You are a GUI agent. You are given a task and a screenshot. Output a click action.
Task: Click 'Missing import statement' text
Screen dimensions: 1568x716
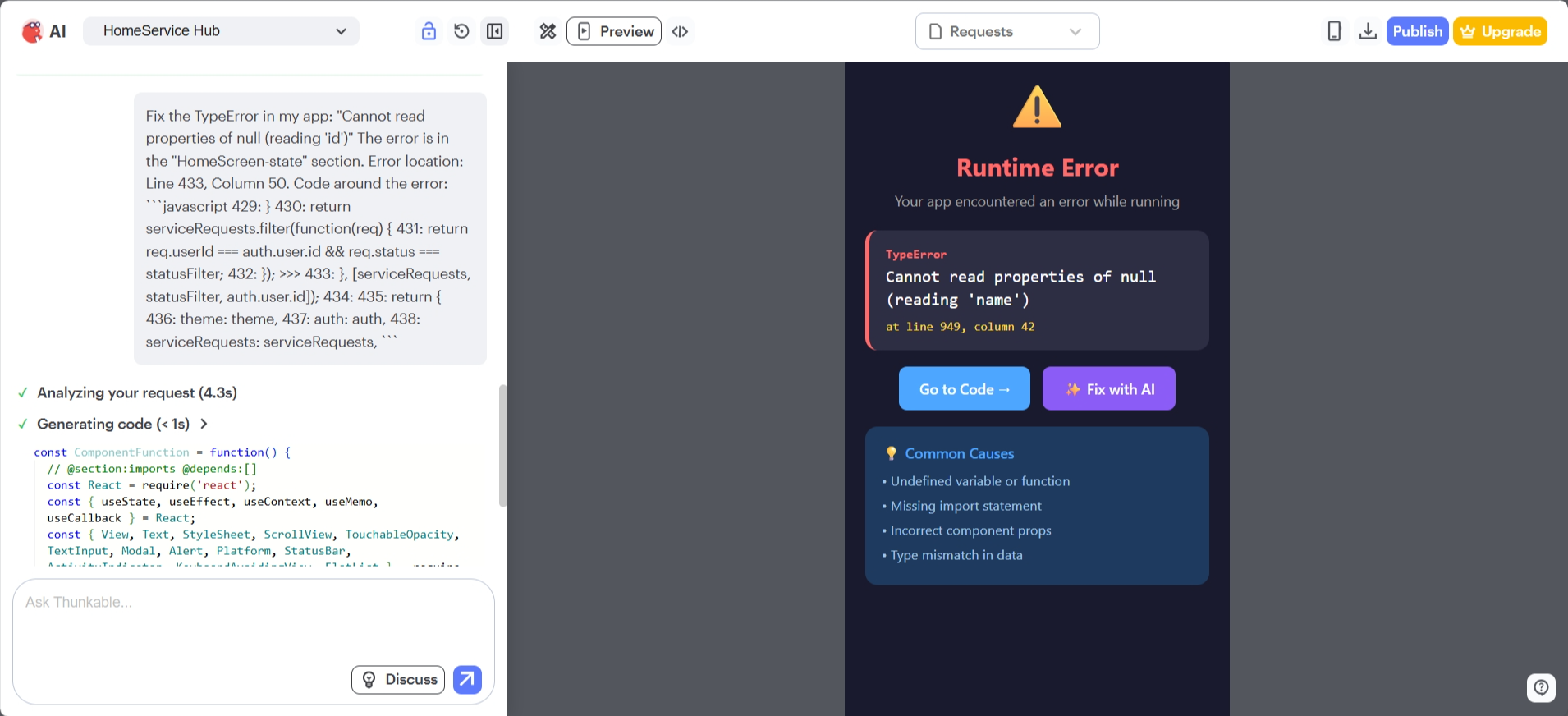click(966, 506)
